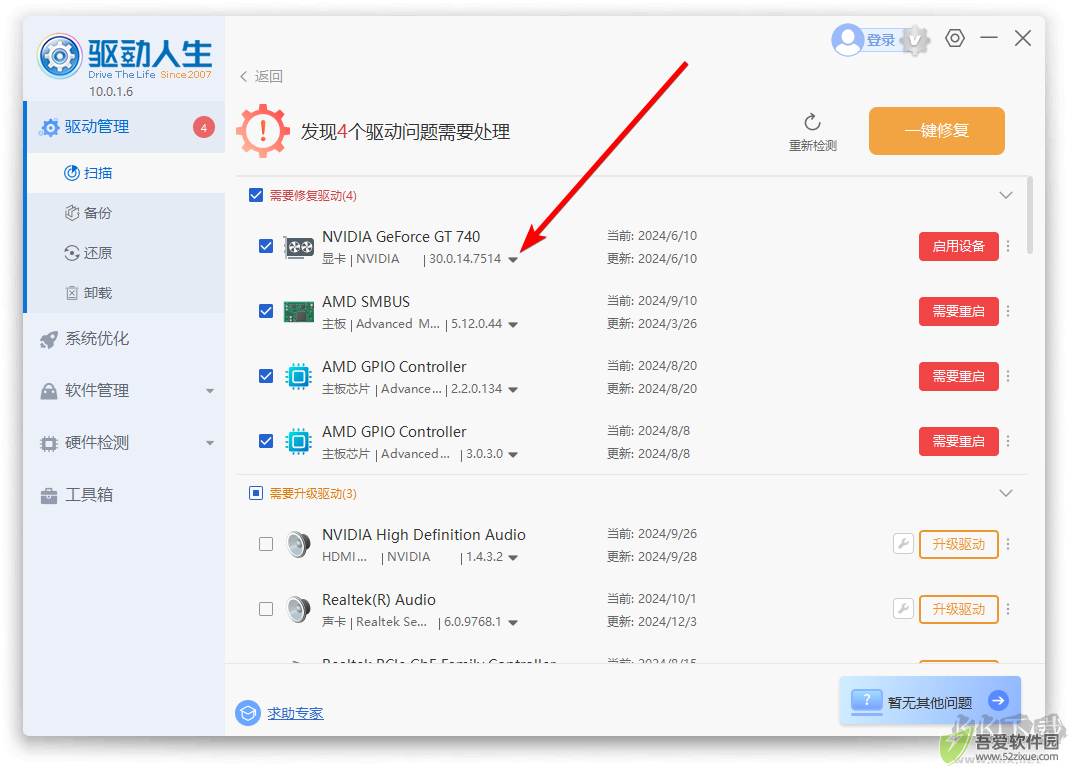Collapse the 需要修复驱动(4) section chevron
The width and height of the screenshot is (1068, 766).
(x=1005, y=195)
